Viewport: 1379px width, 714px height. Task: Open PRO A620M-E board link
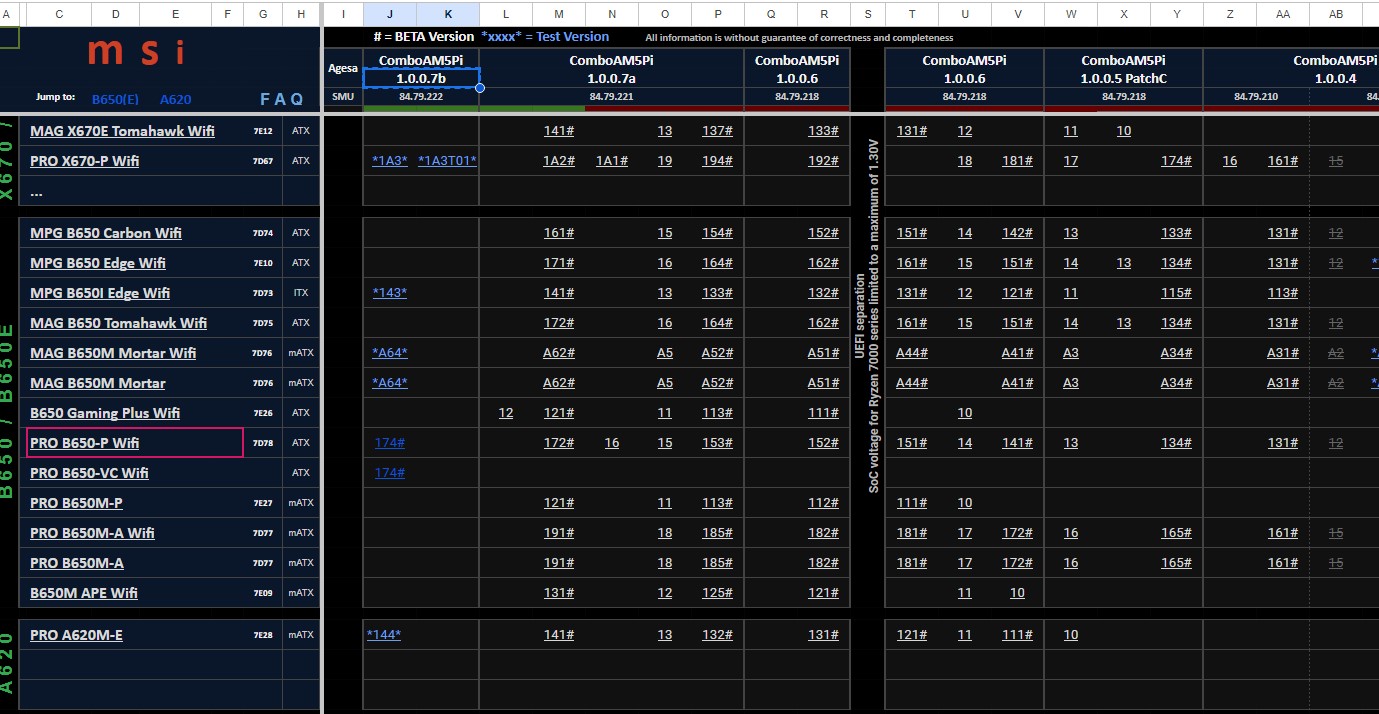[76, 635]
